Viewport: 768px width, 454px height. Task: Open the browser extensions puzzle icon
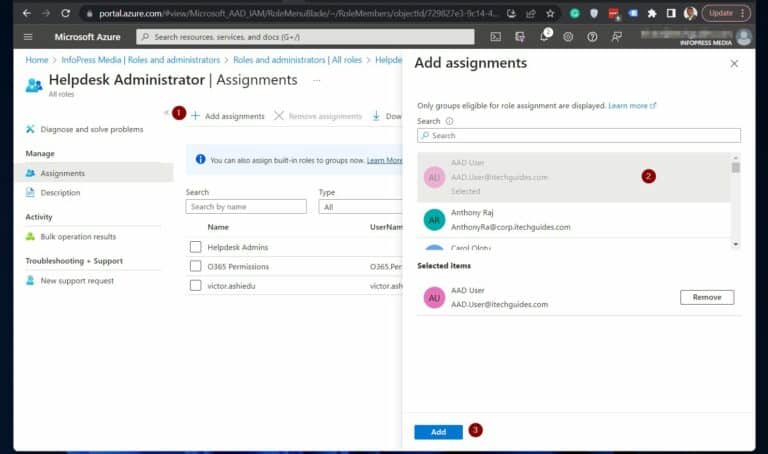coord(651,14)
